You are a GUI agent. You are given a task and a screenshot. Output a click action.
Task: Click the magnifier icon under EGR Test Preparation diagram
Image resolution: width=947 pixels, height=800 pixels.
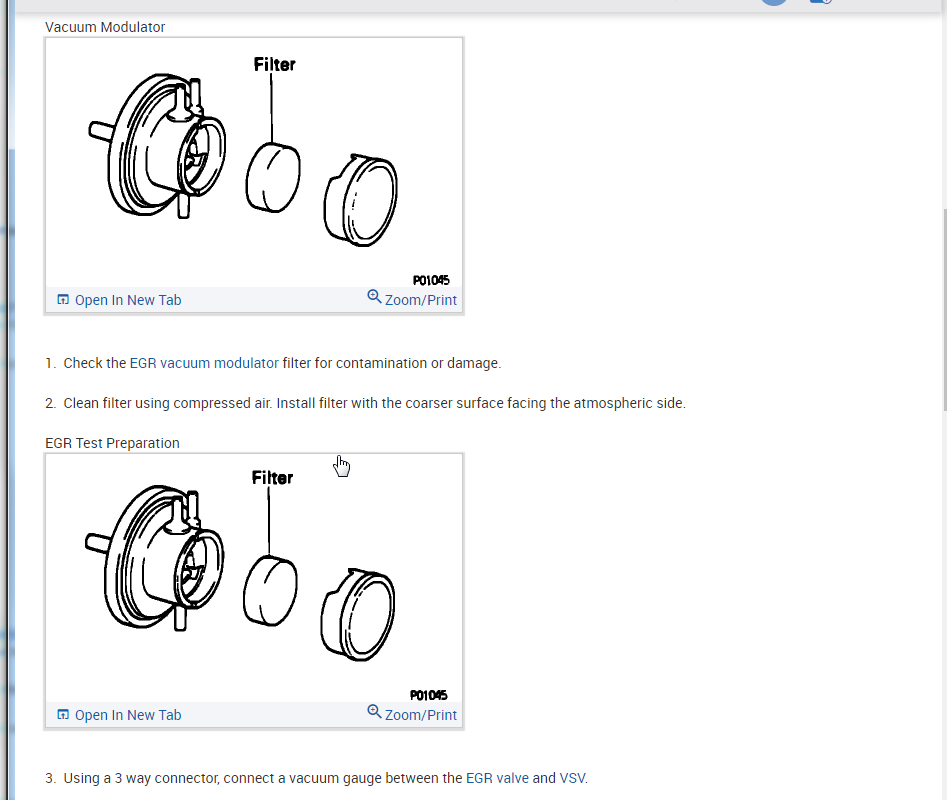pyautogui.click(x=374, y=711)
